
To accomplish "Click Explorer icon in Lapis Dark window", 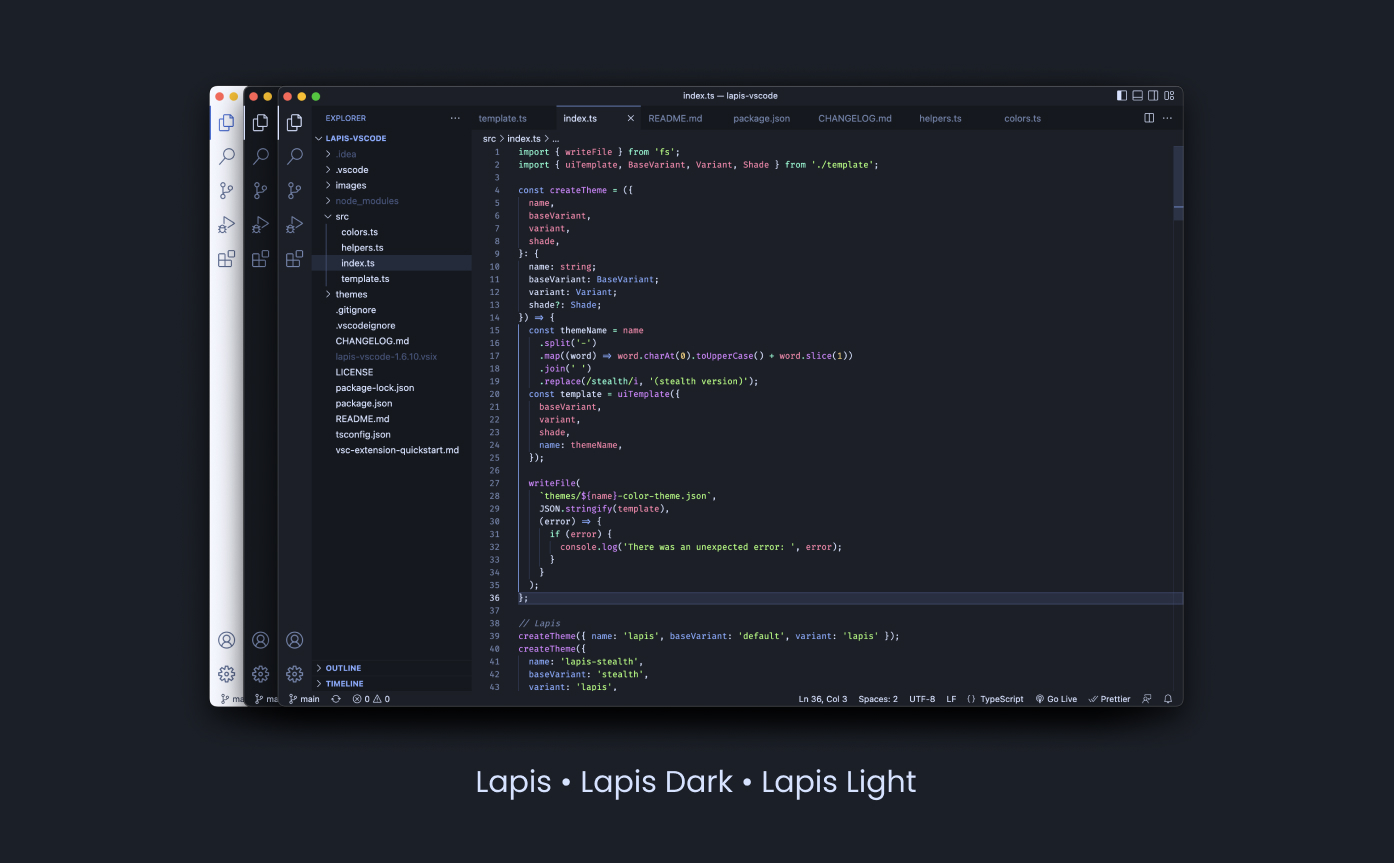I will coord(260,123).
